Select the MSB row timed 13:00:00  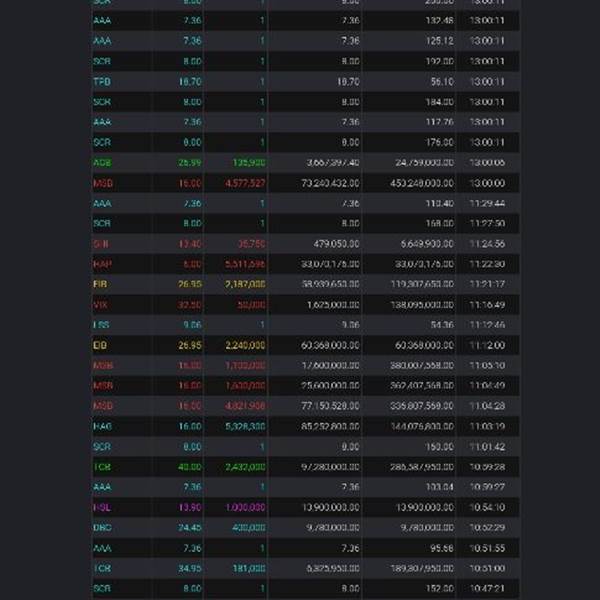306,183
